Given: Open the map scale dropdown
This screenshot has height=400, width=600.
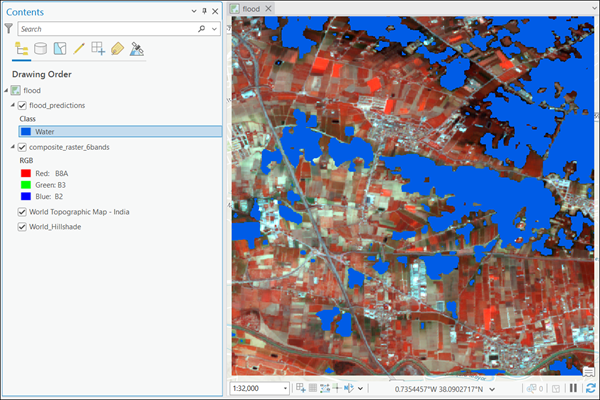Looking at the screenshot, I should point(286,388).
